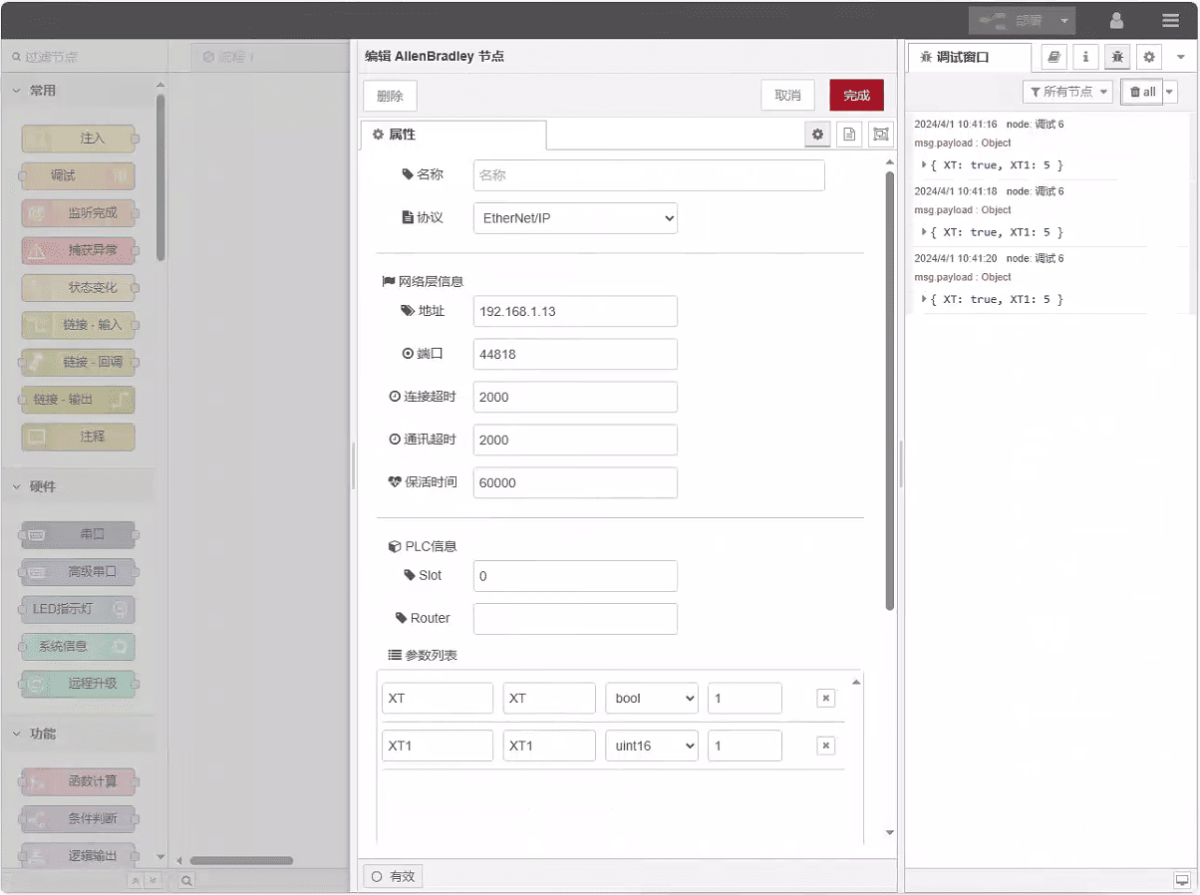Change the XT parameter type from bool dropdown
Screen dimensions: 1200x895
point(651,698)
